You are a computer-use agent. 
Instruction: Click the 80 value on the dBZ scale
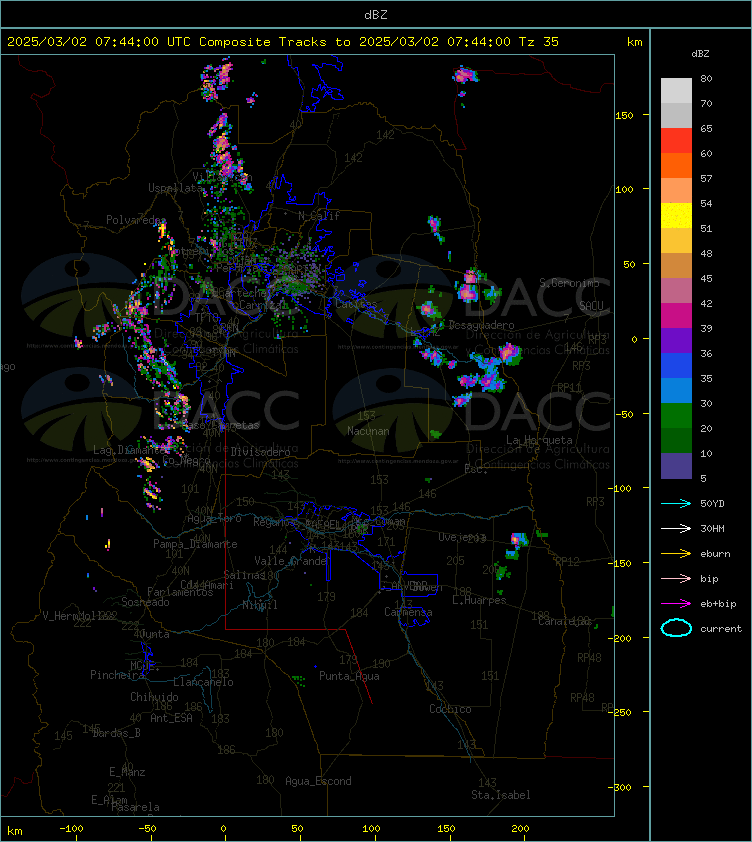click(706, 78)
